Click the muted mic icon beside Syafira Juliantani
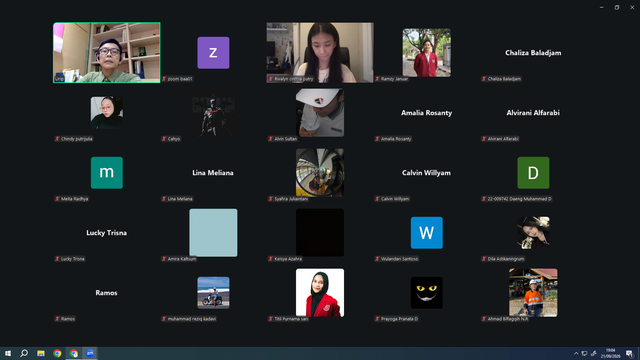 [271, 199]
